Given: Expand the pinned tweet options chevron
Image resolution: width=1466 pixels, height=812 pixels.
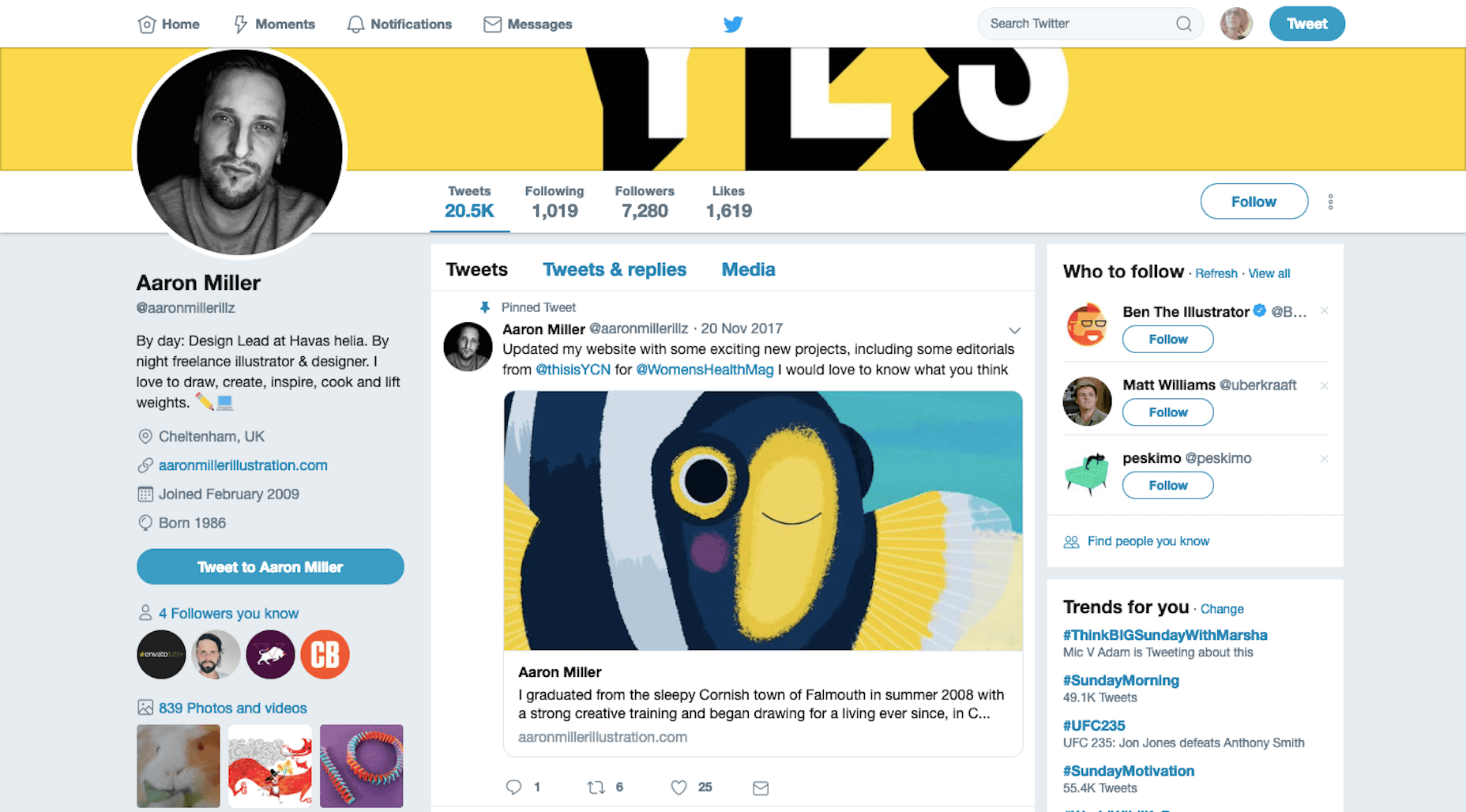Looking at the screenshot, I should pos(1015,330).
